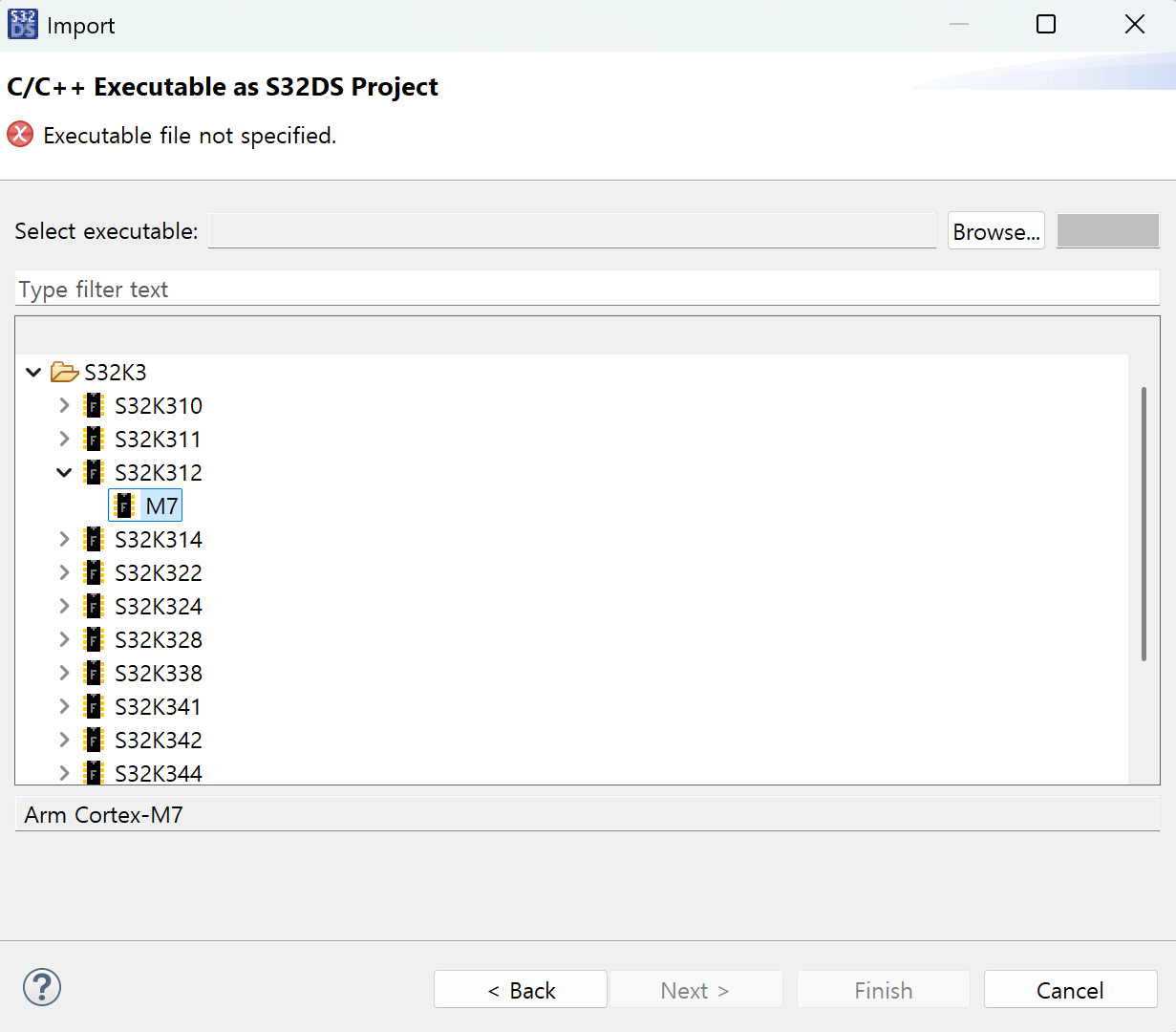The height and width of the screenshot is (1032, 1176).
Task: Select the S32K3 tree label
Action: click(x=116, y=372)
